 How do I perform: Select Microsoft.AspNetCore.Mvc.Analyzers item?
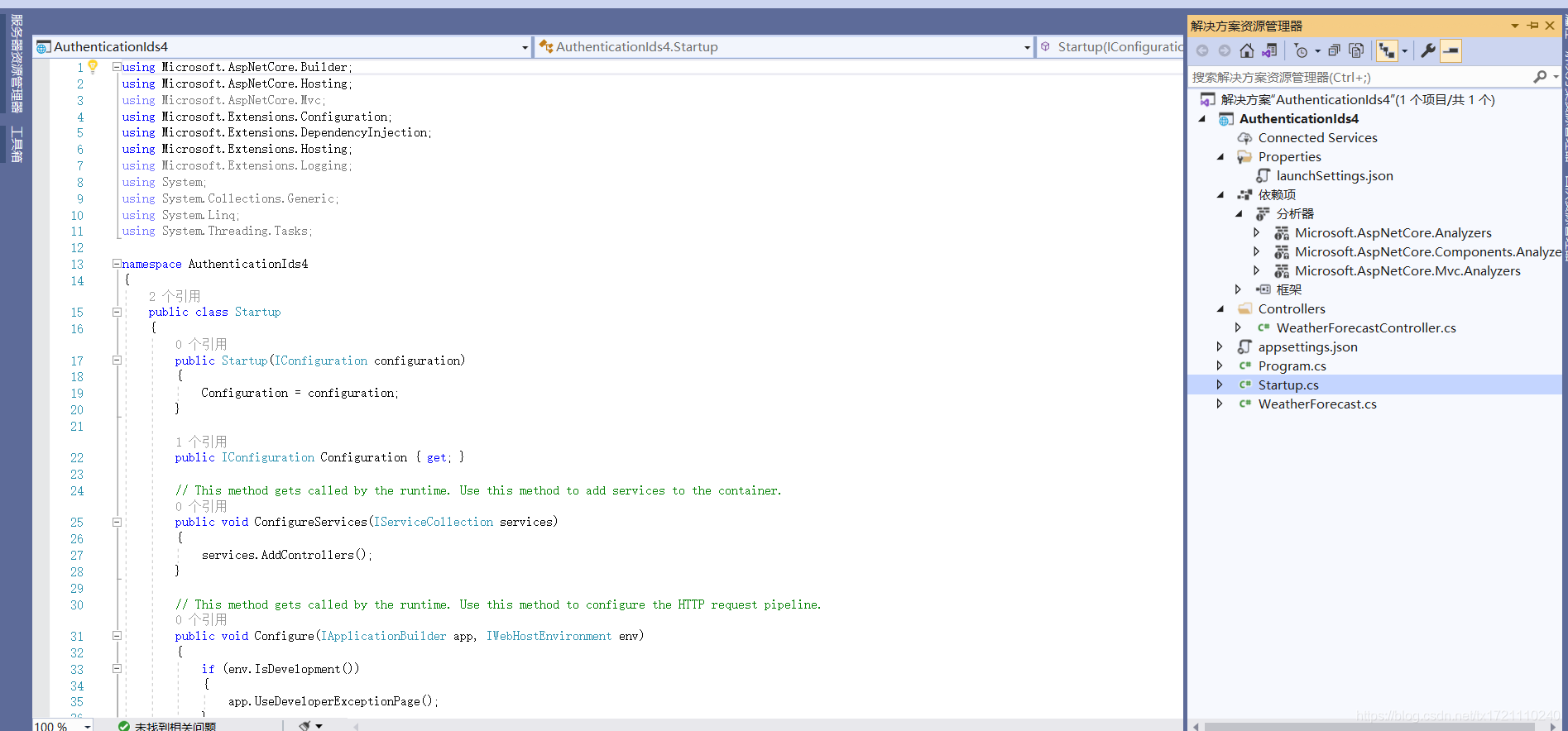coord(1407,271)
